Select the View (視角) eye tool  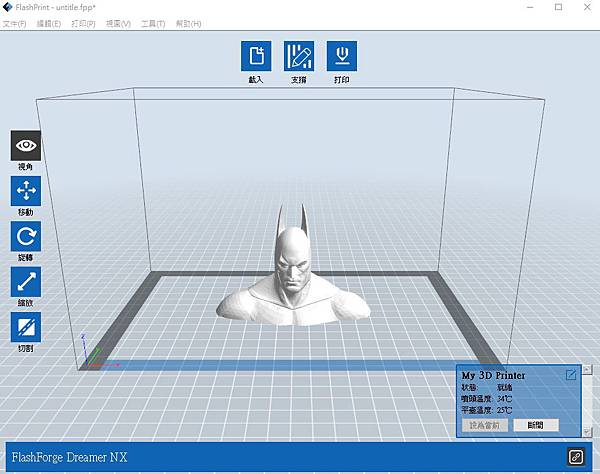click(26, 146)
